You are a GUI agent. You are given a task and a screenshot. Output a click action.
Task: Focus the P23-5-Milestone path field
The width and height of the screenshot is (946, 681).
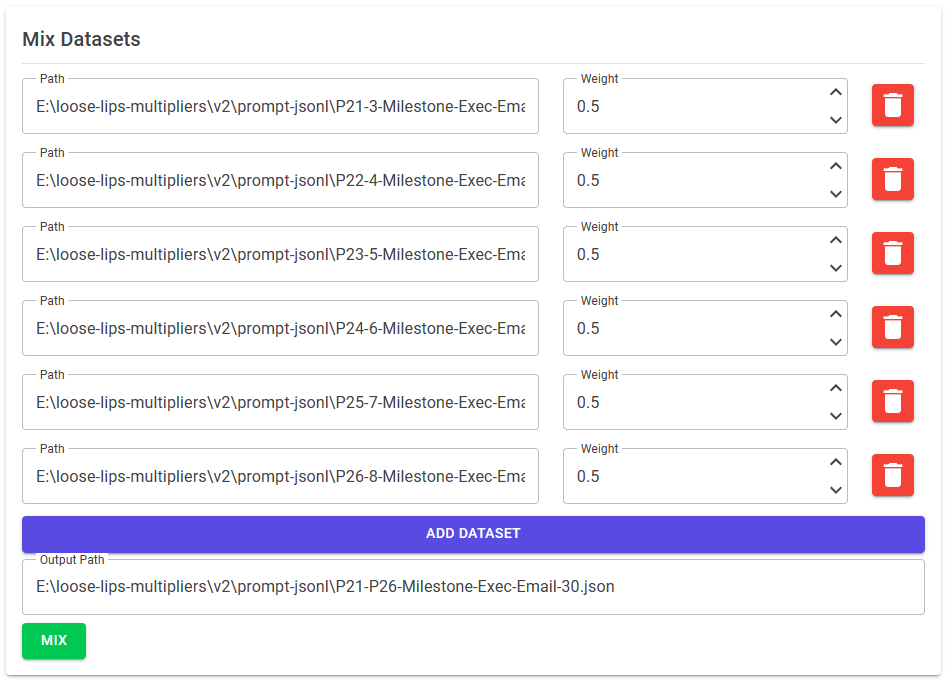pyautogui.click(x=280, y=254)
